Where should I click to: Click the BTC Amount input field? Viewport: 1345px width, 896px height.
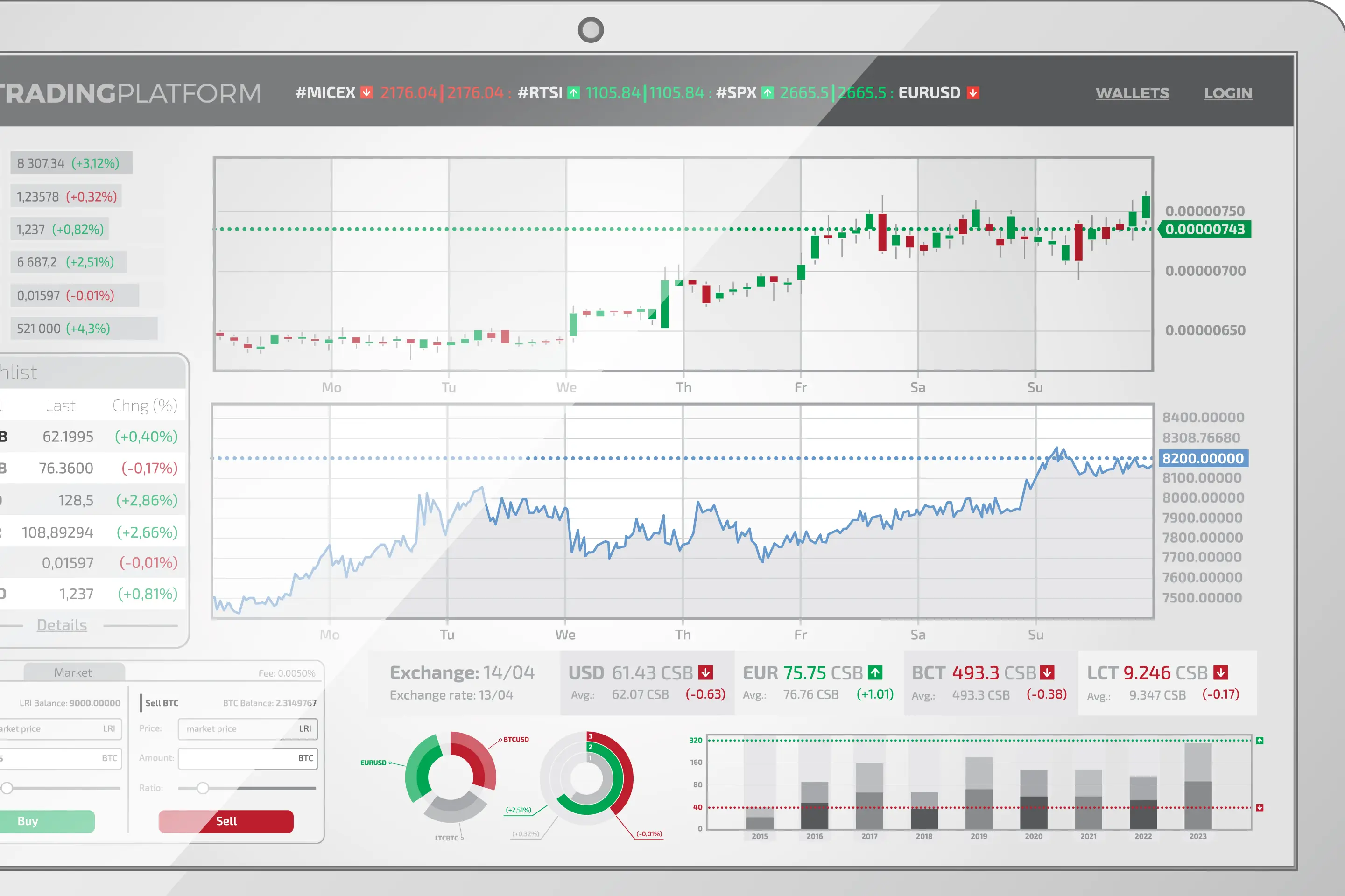[247, 759]
